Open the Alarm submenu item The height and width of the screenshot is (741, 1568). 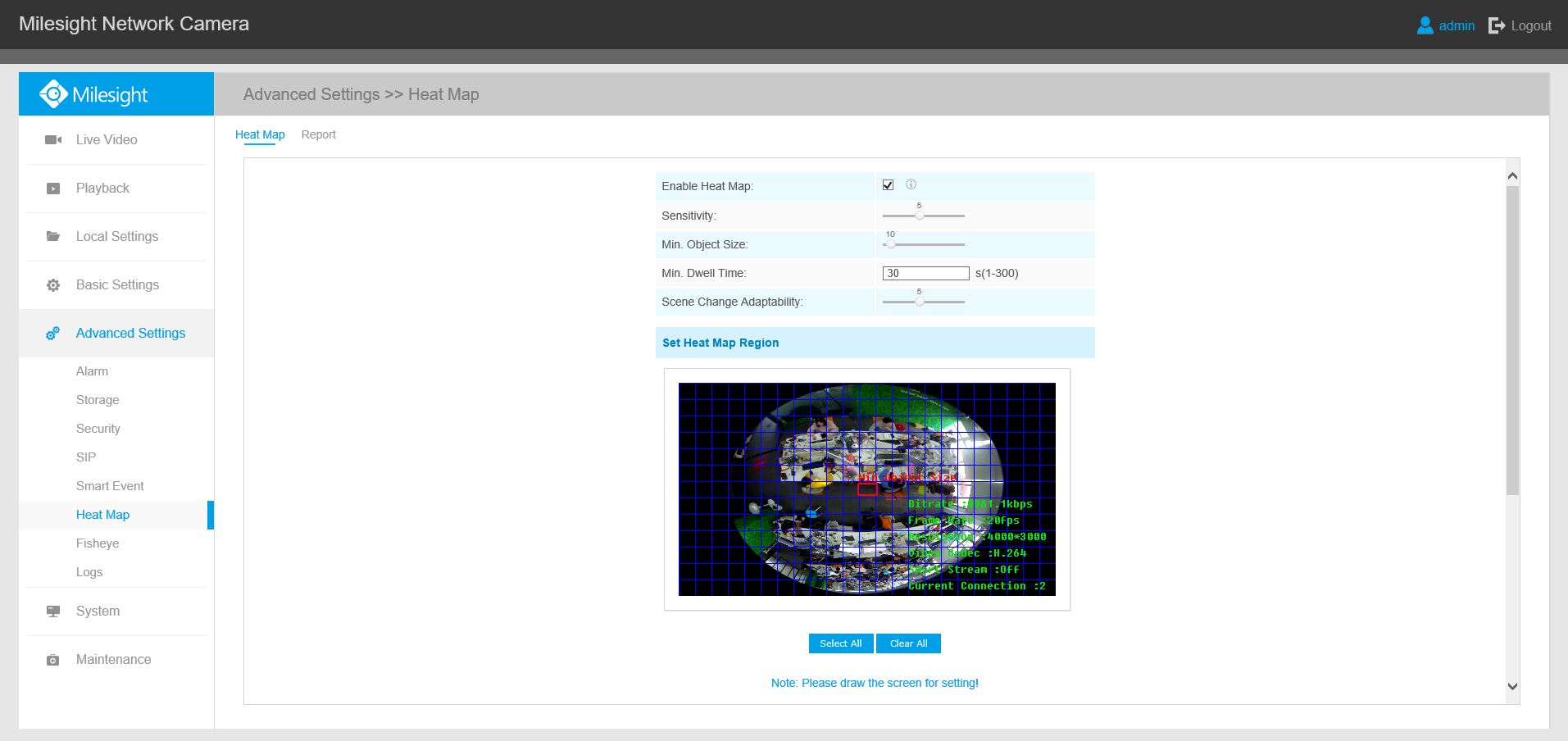click(92, 371)
